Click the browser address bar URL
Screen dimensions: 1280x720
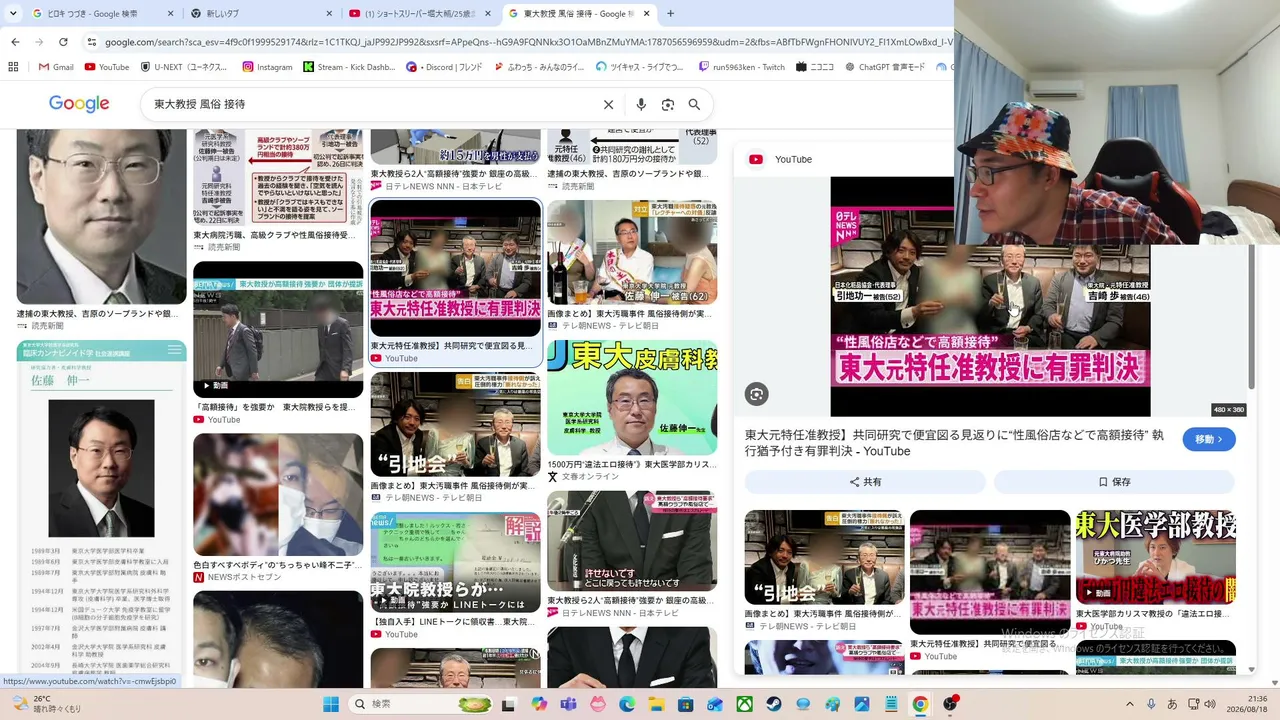528,42
